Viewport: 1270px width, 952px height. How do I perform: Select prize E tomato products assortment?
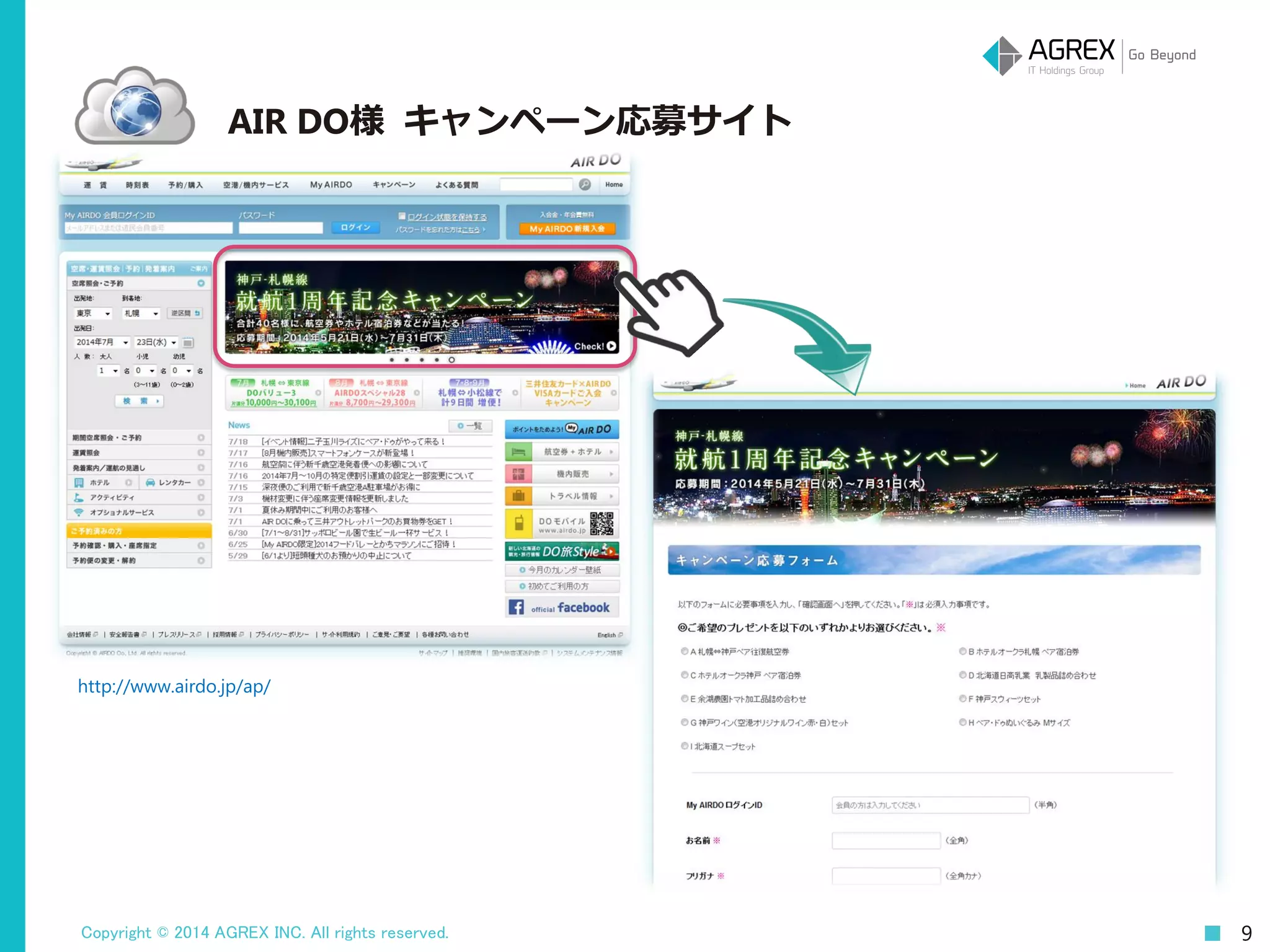pyautogui.click(x=685, y=699)
